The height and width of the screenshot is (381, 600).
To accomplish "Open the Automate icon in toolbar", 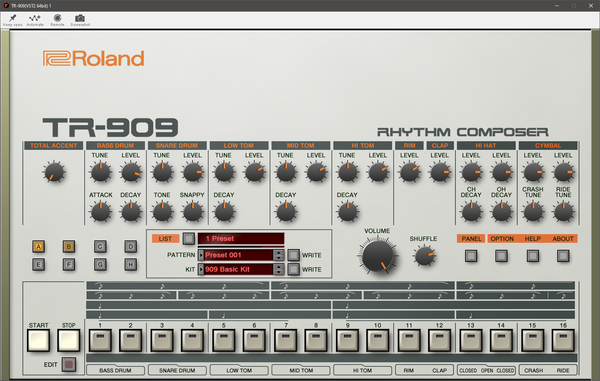I will [x=35, y=18].
